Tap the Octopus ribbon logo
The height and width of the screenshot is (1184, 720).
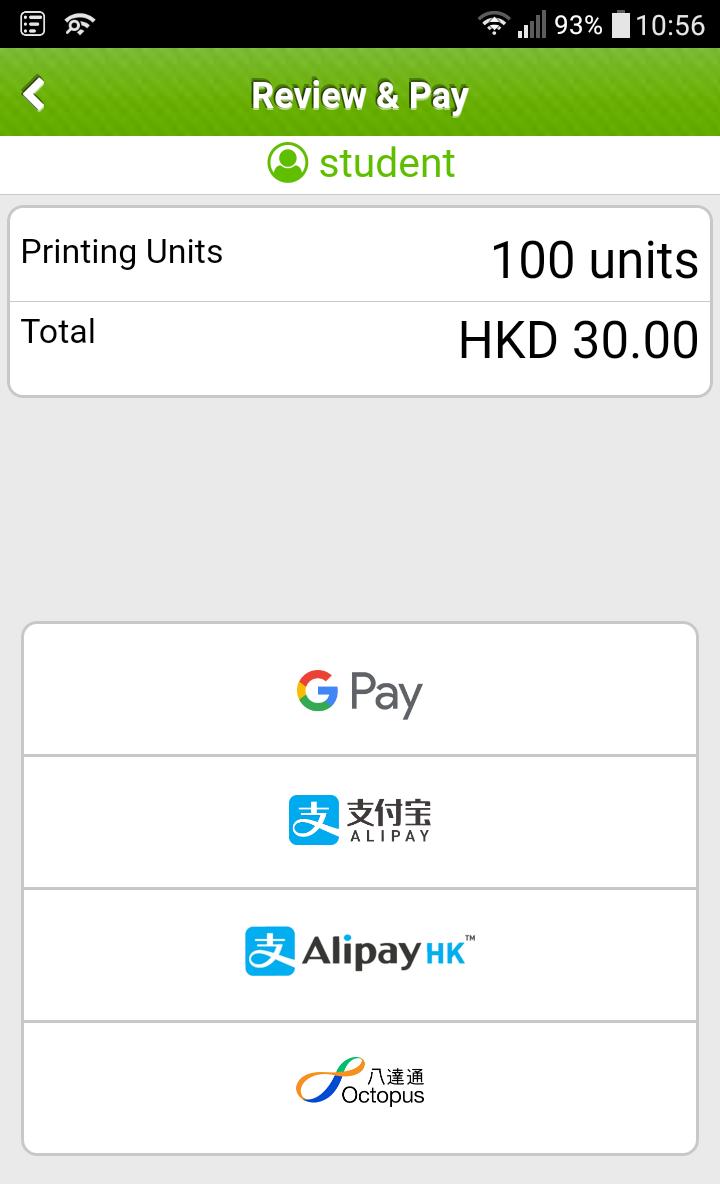(330, 1080)
